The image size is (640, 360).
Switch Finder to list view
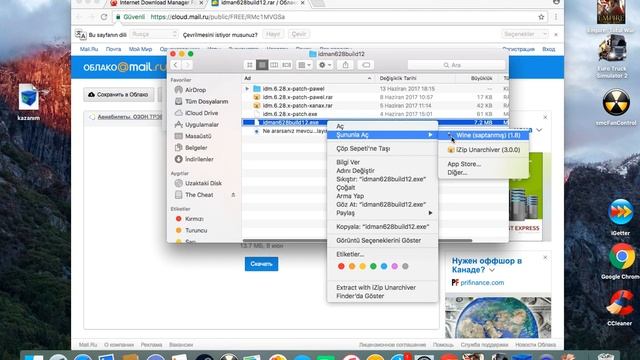262,65
